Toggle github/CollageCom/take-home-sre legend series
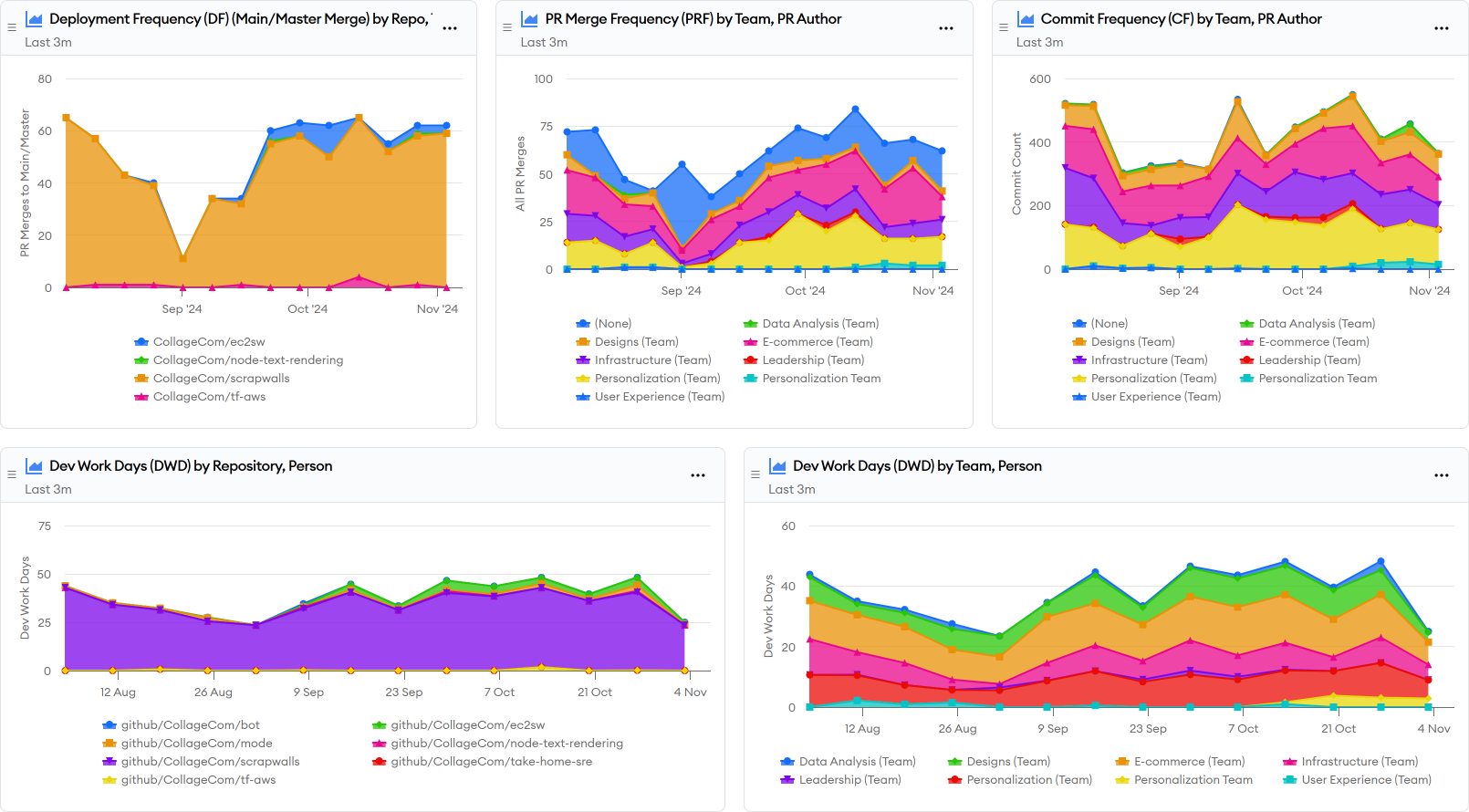 click(x=491, y=762)
